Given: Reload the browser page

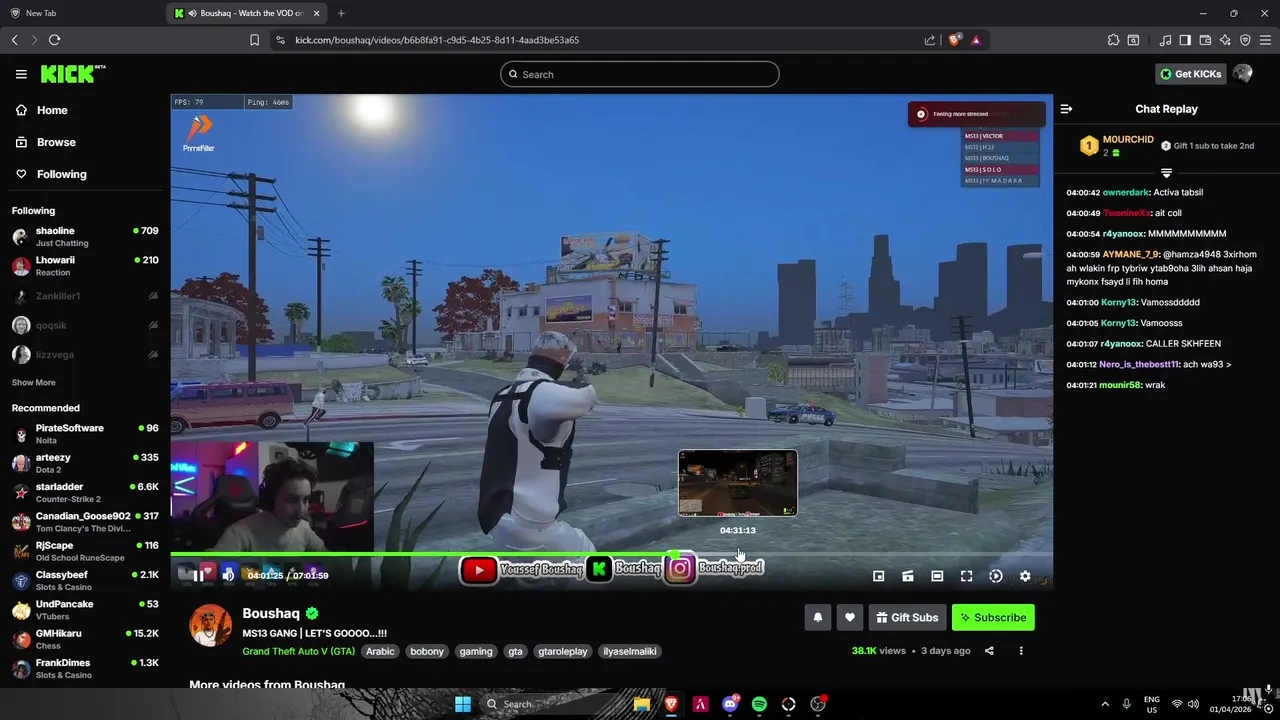Looking at the screenshot, I should pos(54,40).
